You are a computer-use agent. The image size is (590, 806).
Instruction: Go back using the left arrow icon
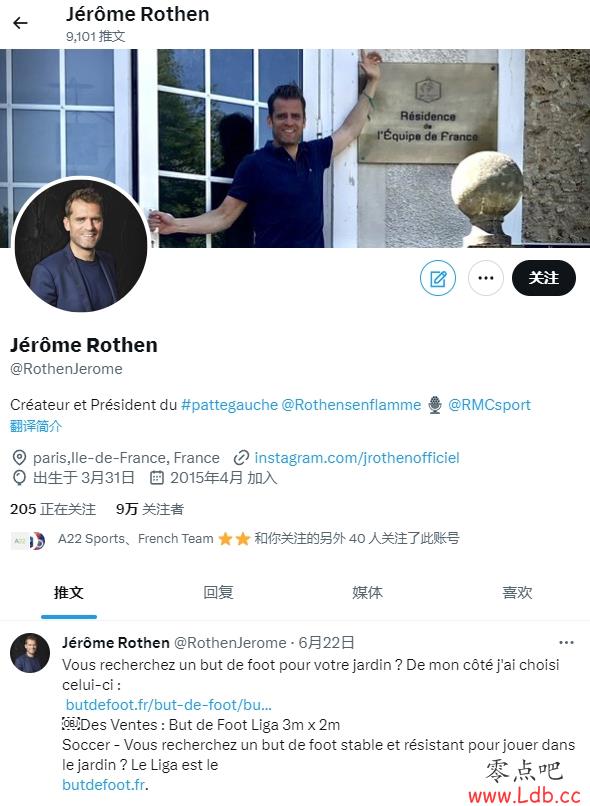point(20,23)
